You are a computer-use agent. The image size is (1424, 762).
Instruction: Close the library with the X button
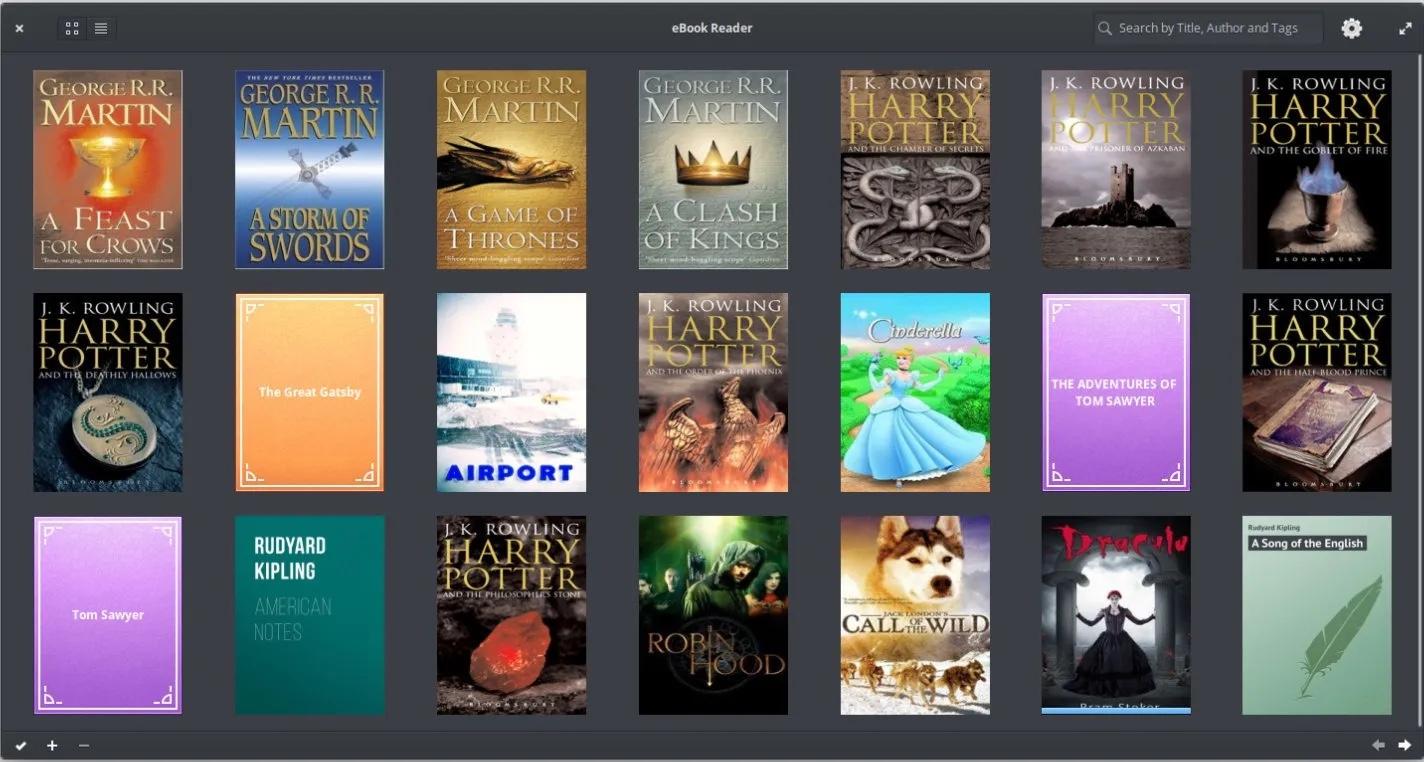click(18, 28)
